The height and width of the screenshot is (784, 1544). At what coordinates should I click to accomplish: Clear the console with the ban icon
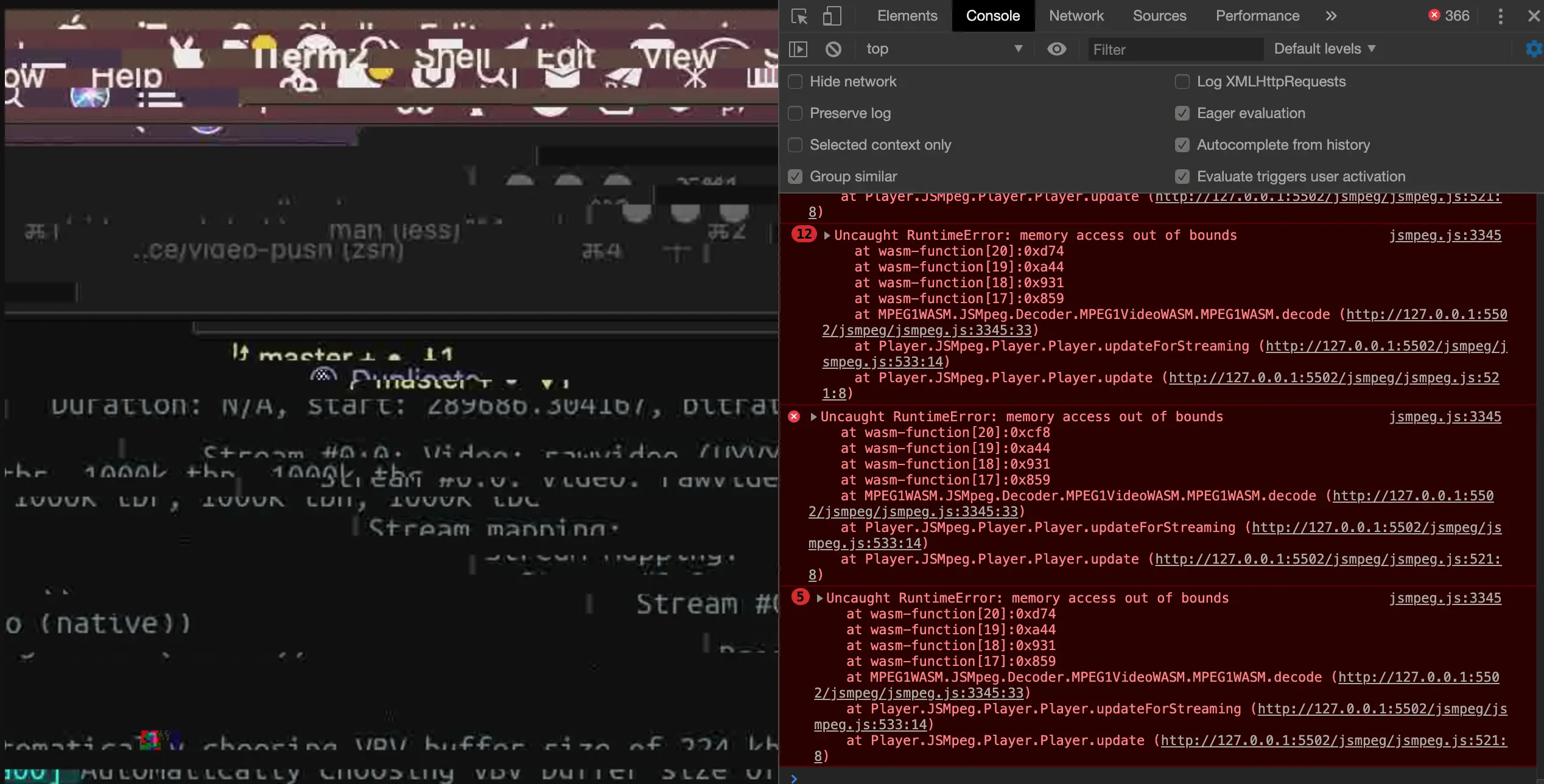[833, 49]
